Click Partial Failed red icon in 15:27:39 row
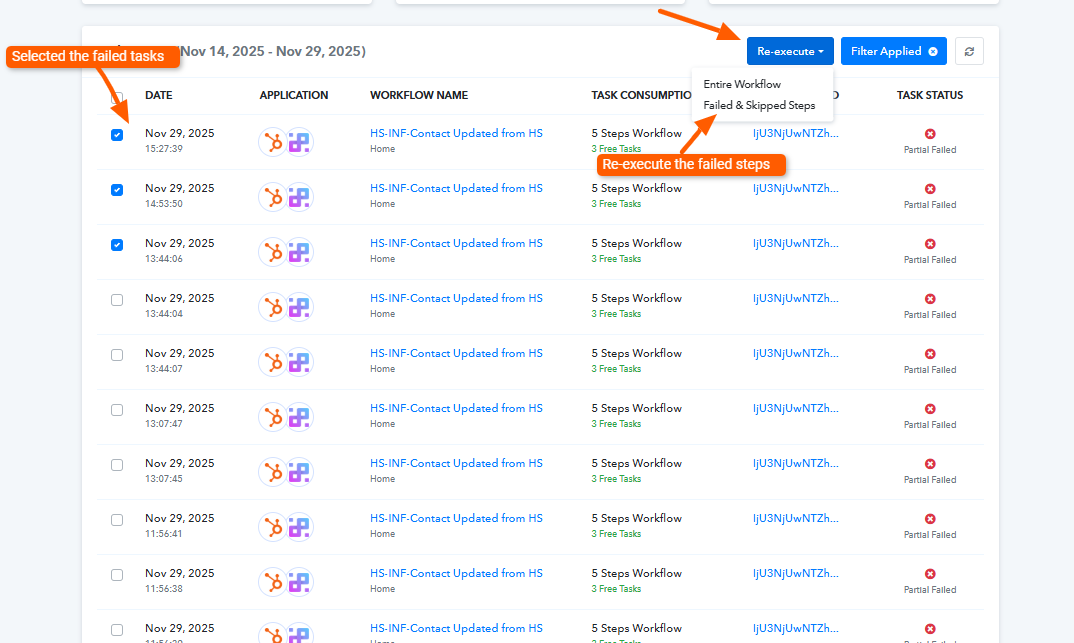Viewport: 1074px width, 643px height. point(930,134)
